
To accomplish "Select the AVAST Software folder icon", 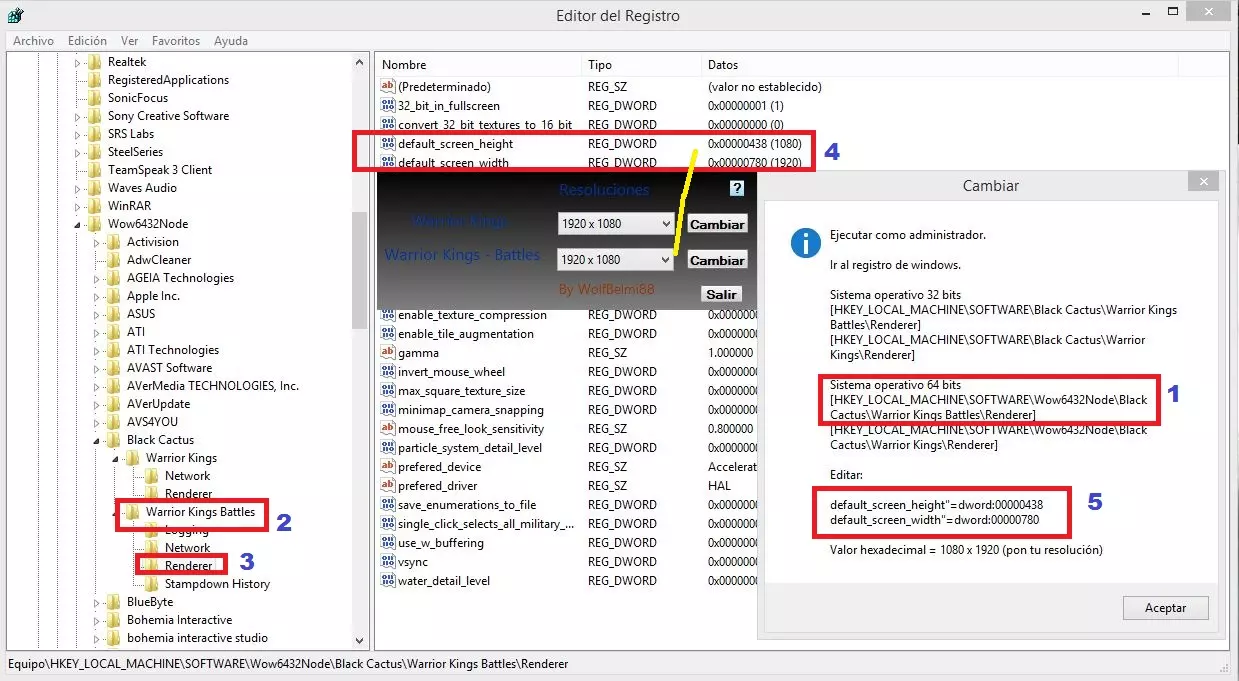I will point(114,368).
